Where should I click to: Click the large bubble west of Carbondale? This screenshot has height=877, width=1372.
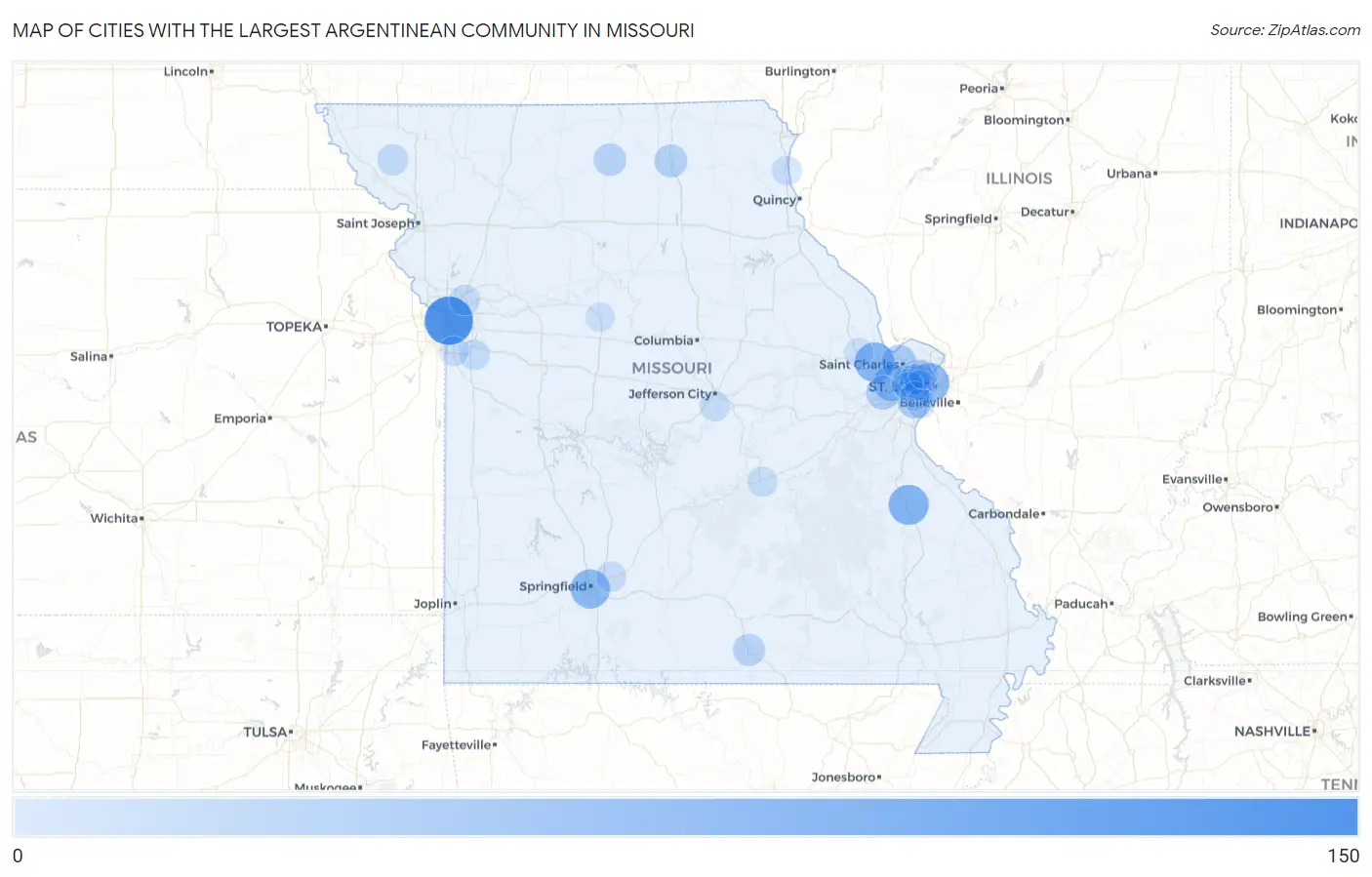pos(908,504)
